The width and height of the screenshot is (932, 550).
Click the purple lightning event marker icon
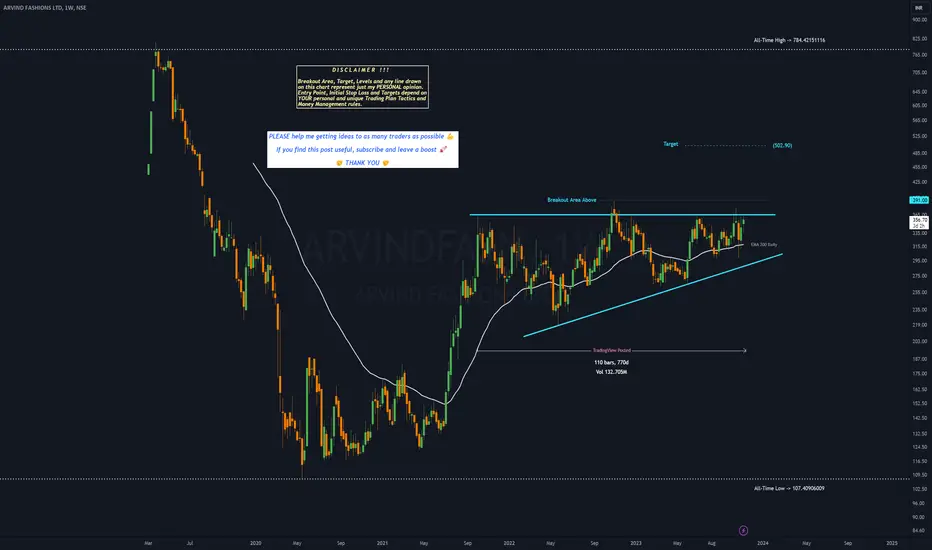click(x=743, y=530)
